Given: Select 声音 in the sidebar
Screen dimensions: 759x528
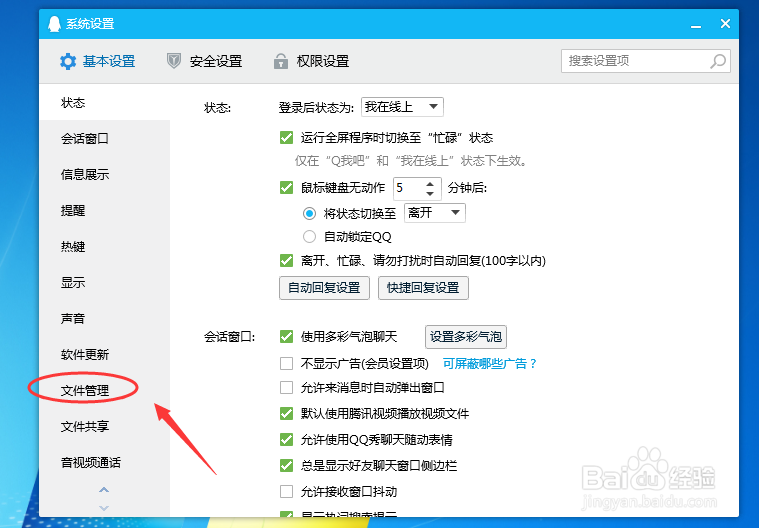Looking at the screenshot, I should (x=104, y=318).
